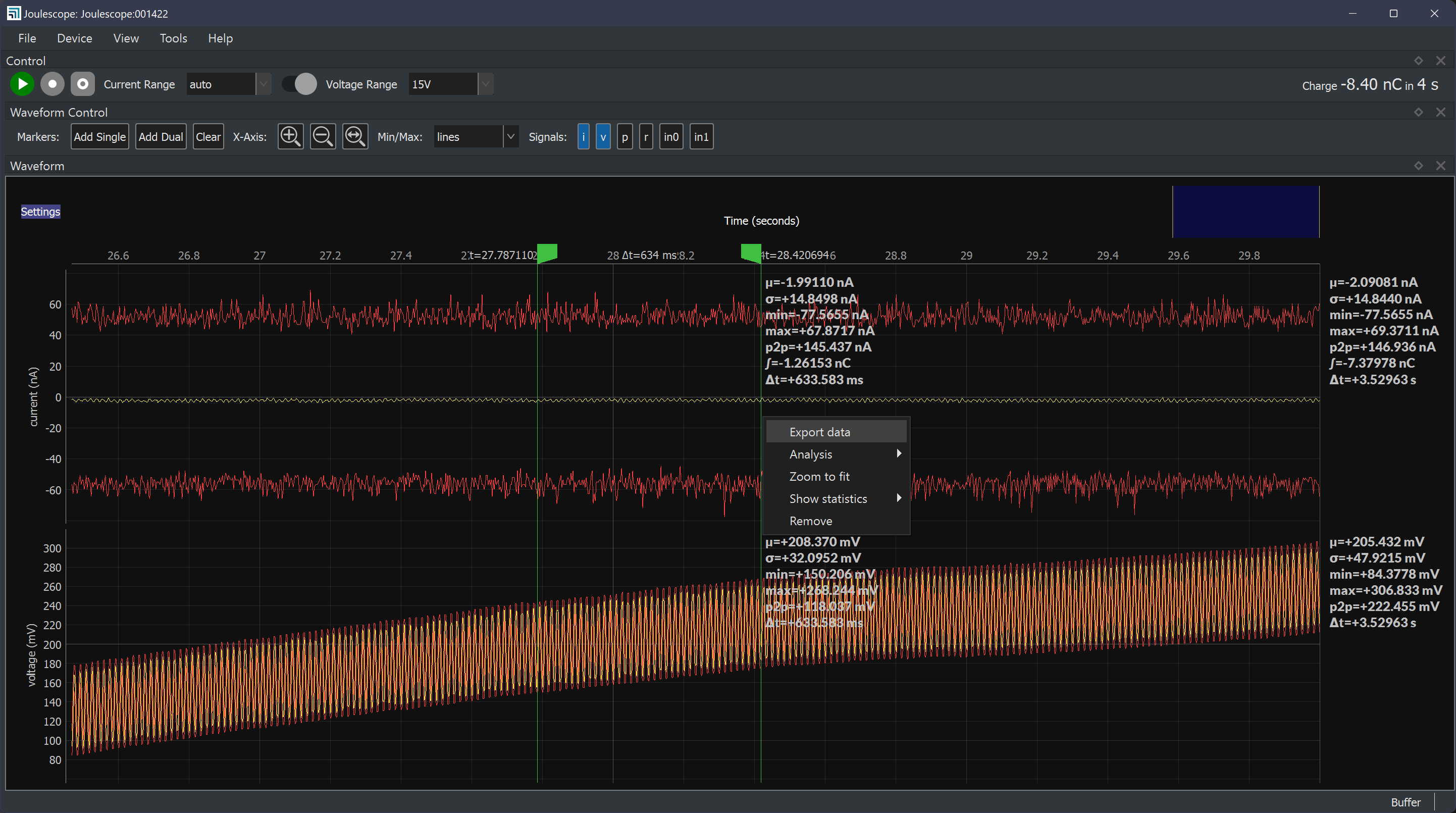Click Add Dual markers button

tap(161, 136)
